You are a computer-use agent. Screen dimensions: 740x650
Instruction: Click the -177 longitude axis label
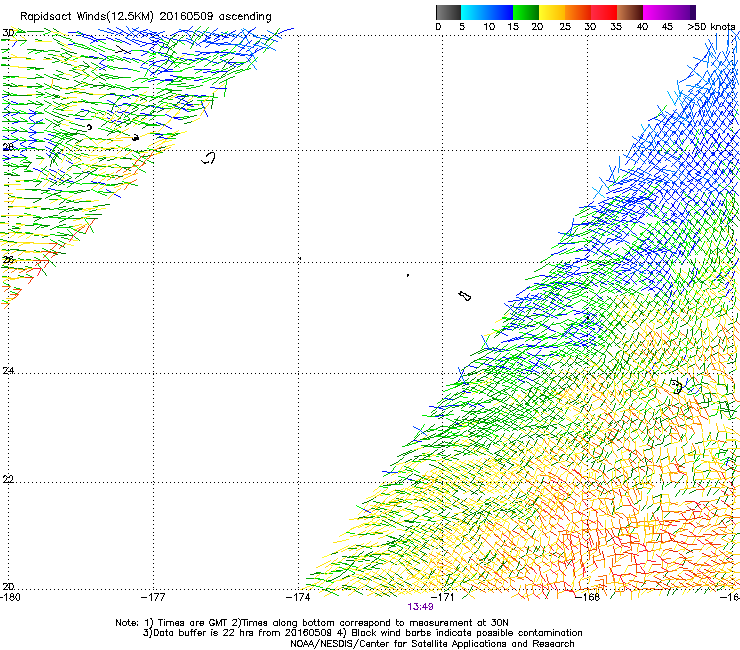(x=153, y=597)
